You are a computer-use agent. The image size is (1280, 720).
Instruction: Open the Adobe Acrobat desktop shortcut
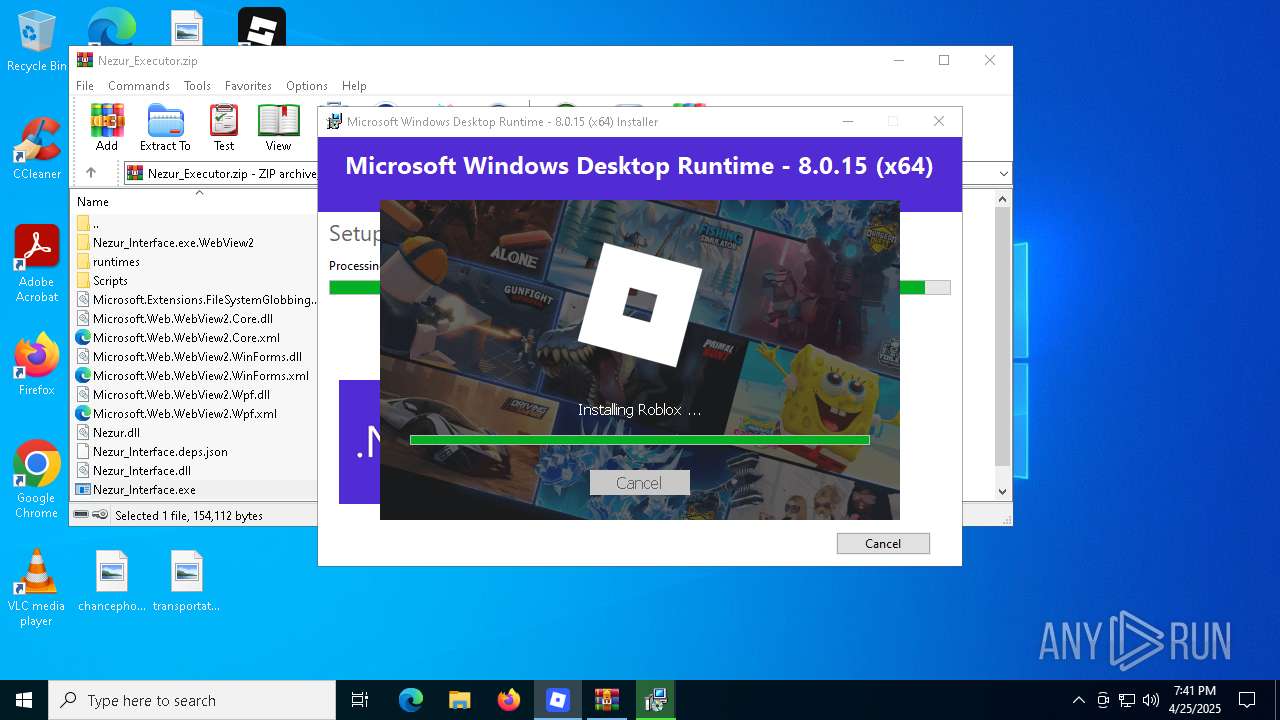click(x=37, y=264)
